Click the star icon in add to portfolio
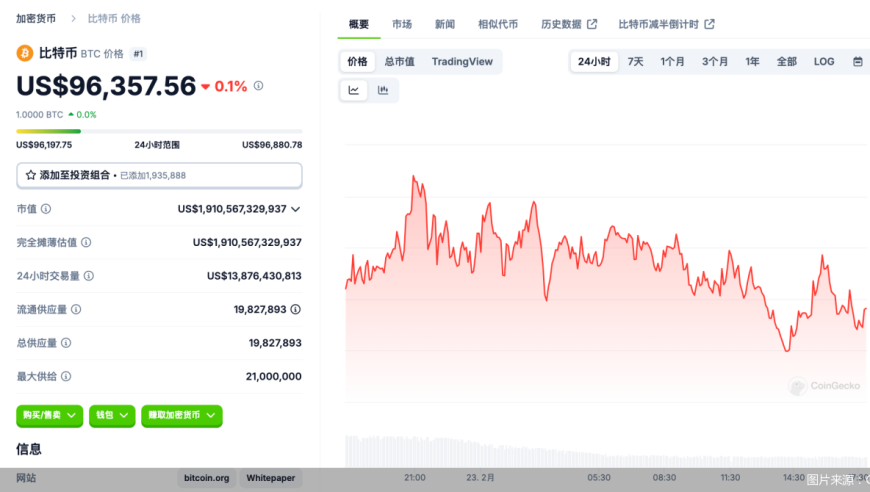Image resolution: width=870 pixels, height=492 pixels. (x=31, y=175)
